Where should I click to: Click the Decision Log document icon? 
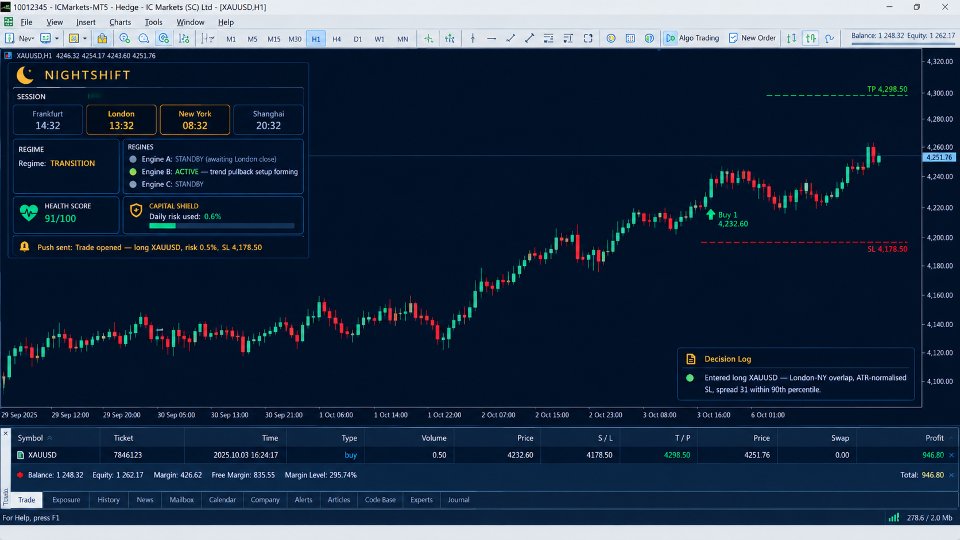pyautogui.click(x=691, y=359)
